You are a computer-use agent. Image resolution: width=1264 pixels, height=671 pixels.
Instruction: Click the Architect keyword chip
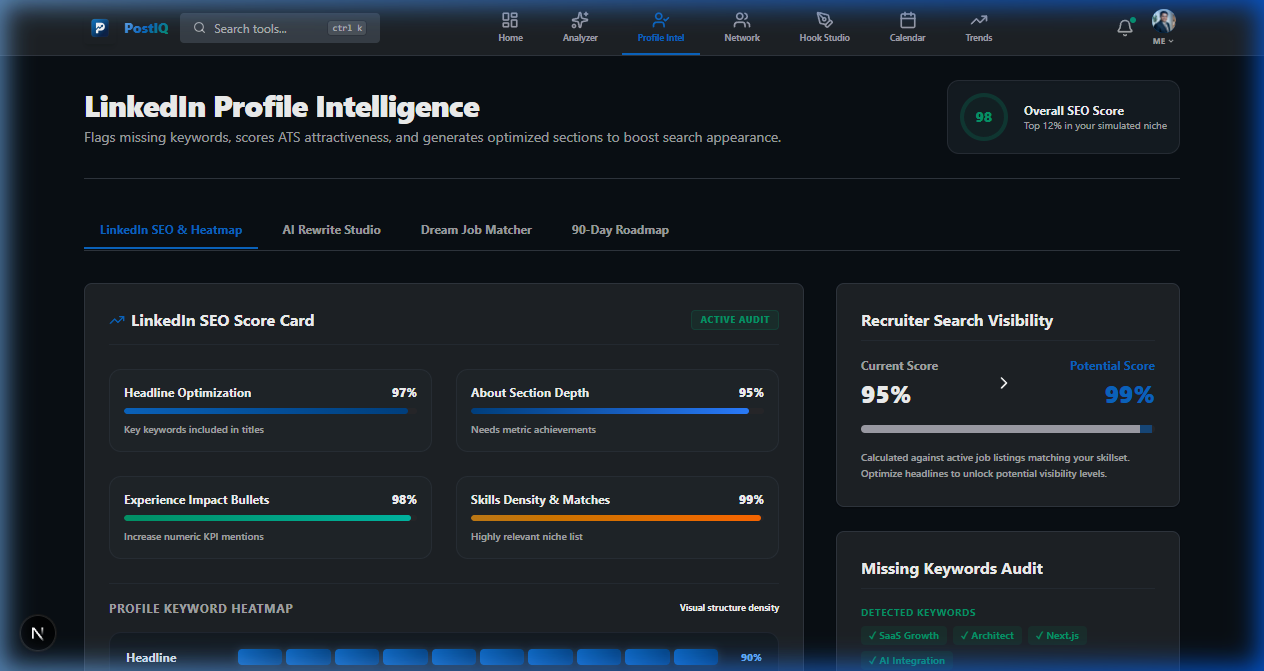[987, 635]
